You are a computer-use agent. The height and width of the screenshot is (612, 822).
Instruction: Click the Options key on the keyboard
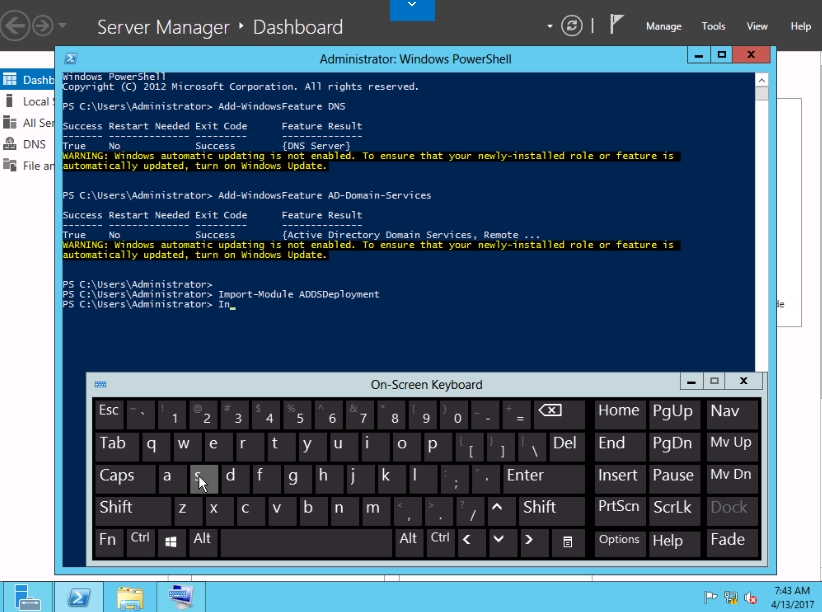[619, 540]
